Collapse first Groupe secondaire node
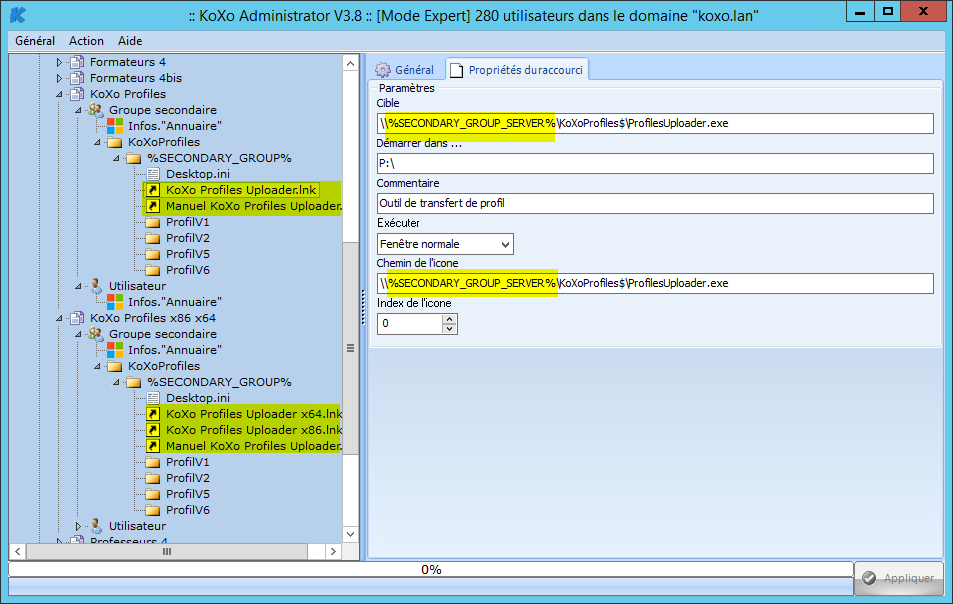Image resolution: width=953 pixels, height=604 pixels. pyautogui.click(x=78, y=110)
